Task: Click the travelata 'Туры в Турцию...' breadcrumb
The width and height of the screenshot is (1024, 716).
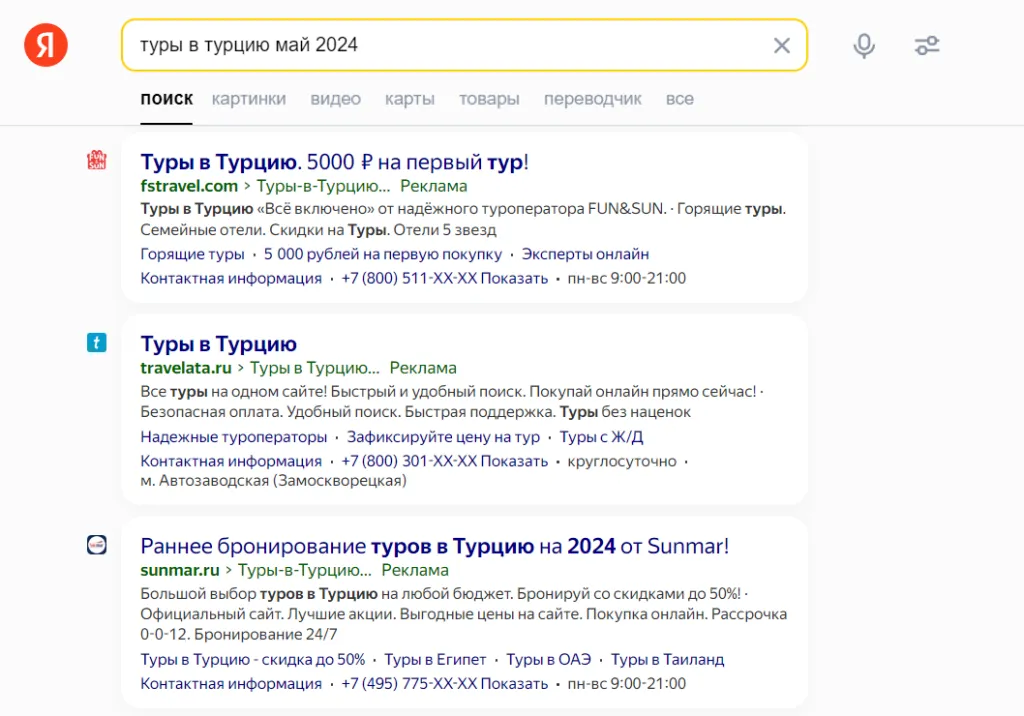Action: pyautogui.click(x=315, y=368)
